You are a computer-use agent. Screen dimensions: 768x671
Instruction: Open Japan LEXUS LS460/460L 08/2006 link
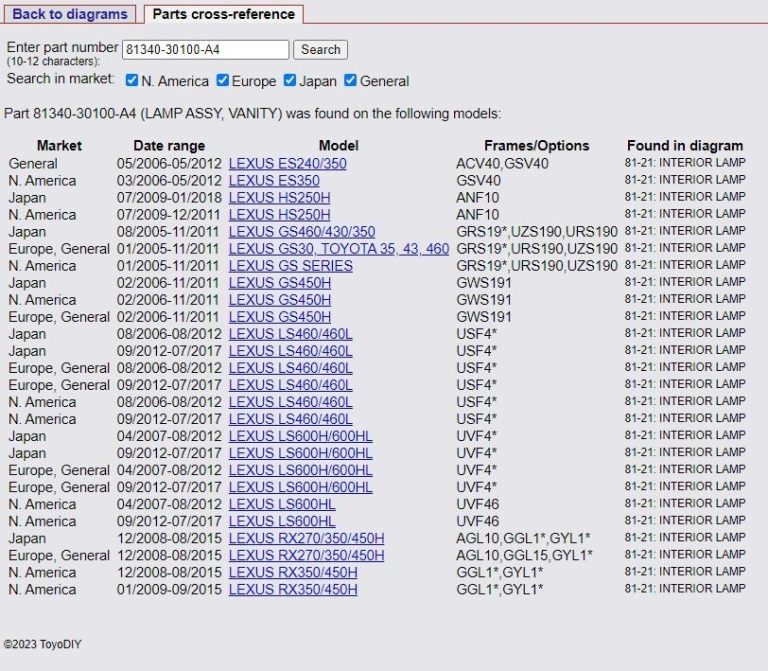pos(290,334)
